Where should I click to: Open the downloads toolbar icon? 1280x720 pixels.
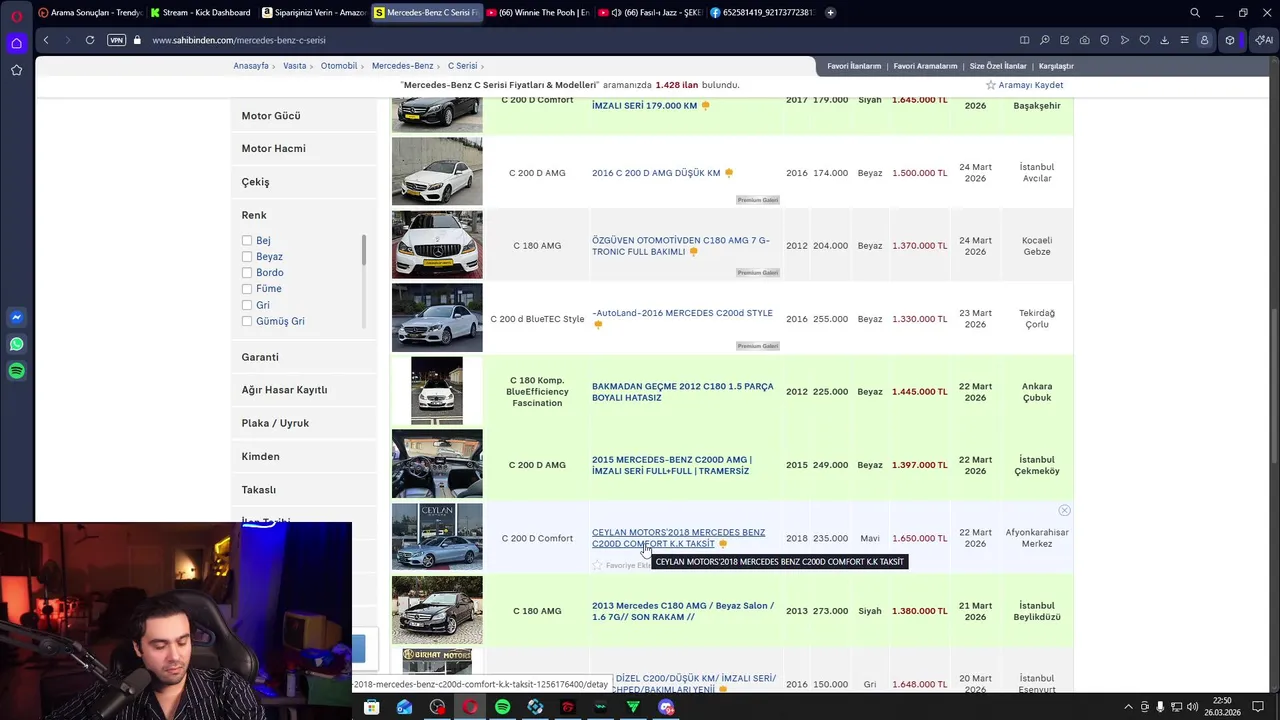tap(1164, 40)
